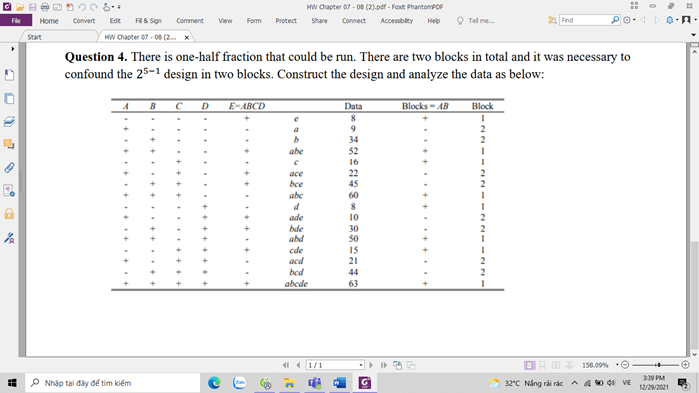699x393 pixels.
Task: Open the Connect ribbon tab
Action: pos(354,20)
